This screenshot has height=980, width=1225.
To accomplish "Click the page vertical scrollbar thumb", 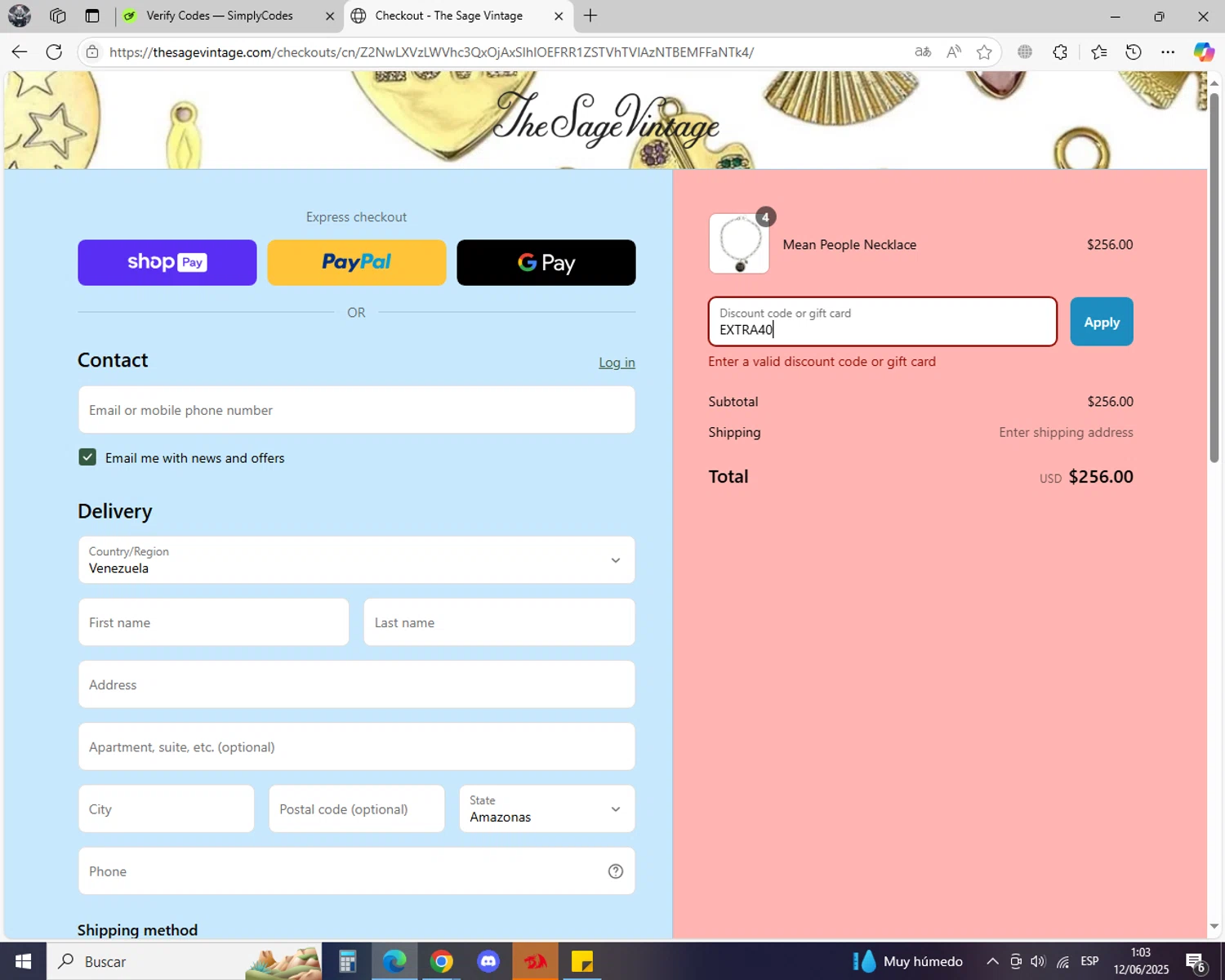I will tap(1214, 278).
